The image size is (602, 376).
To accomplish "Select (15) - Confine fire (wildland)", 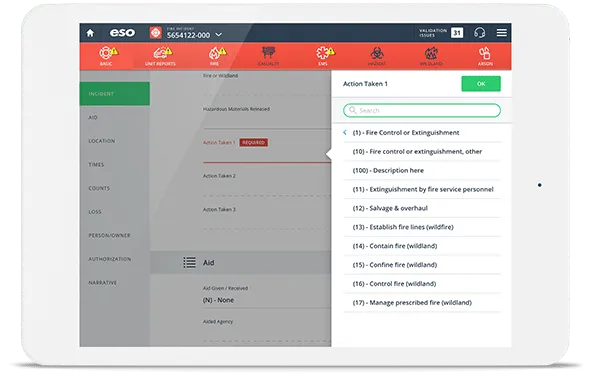I will click(422, 265).
